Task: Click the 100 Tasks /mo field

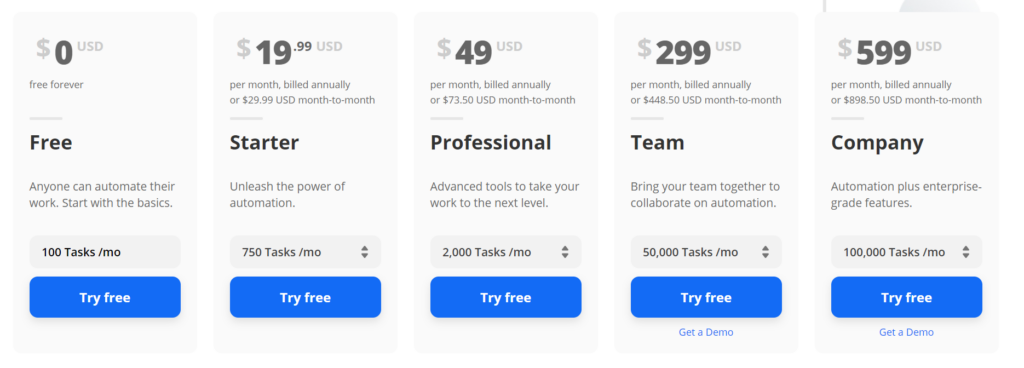Action: point(104,252)
